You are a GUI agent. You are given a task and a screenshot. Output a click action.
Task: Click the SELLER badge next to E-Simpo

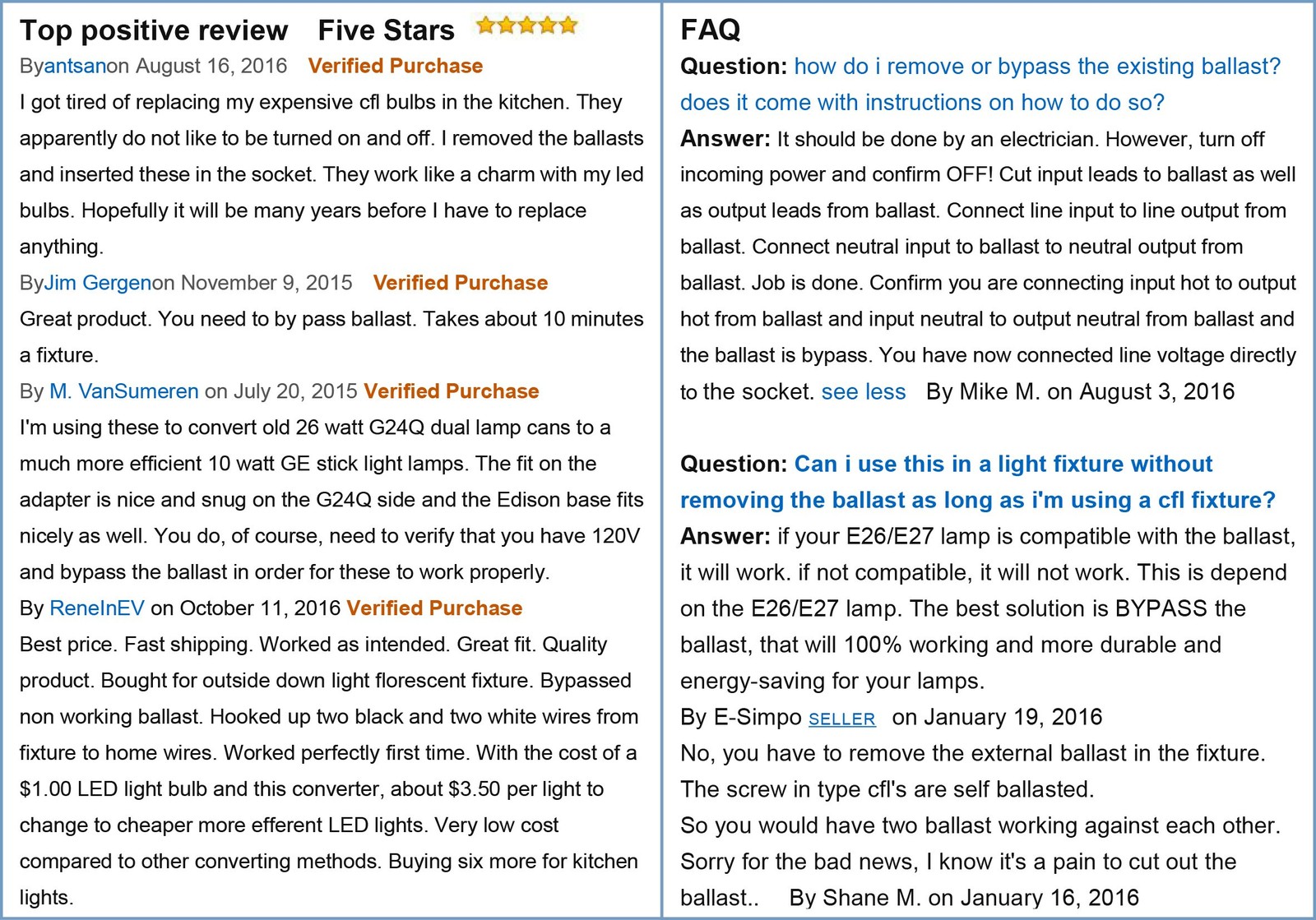point(842,719)
